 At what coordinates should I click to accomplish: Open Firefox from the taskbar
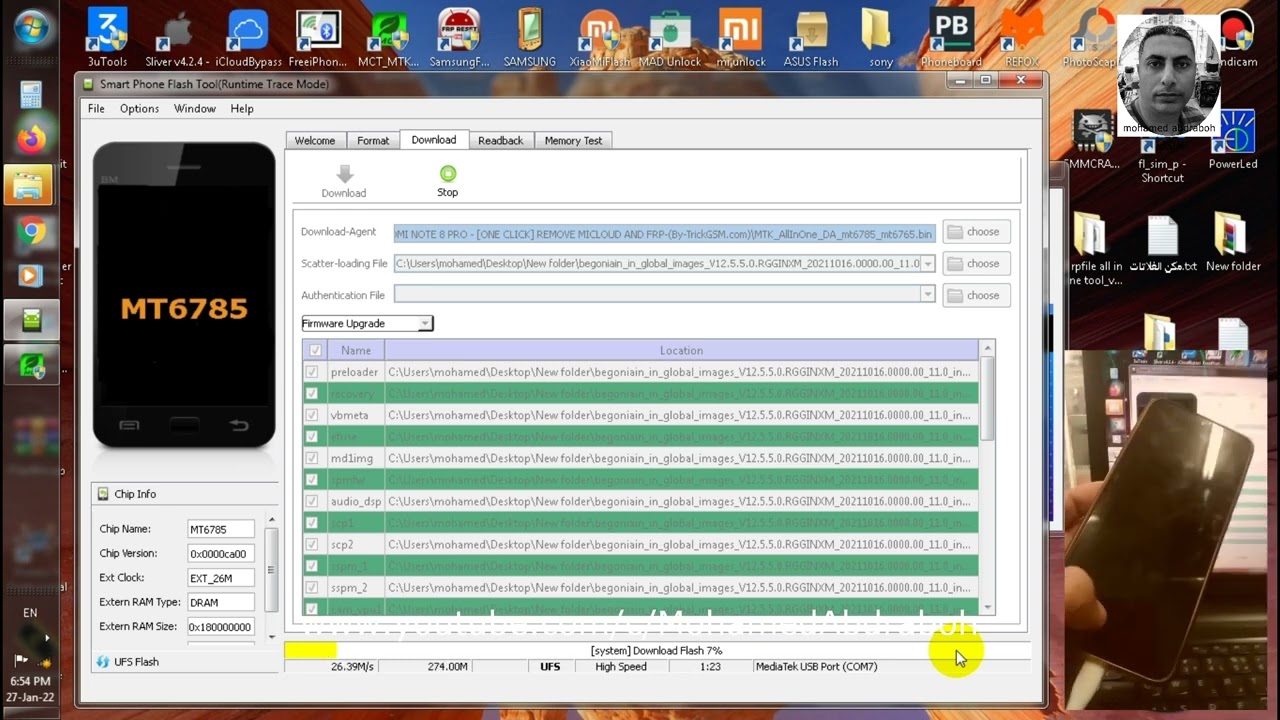32,140
